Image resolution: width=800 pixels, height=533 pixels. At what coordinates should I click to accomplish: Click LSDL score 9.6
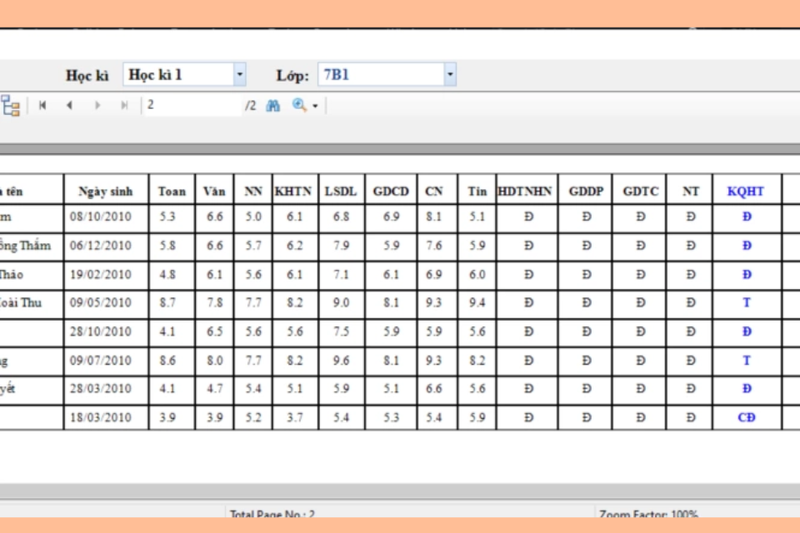point(341,361)
